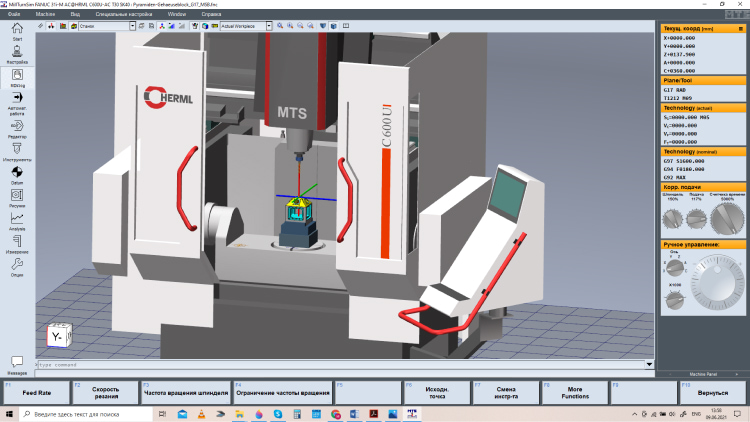Click F4 Ограничение частоты вращения button
The image size is (750, 422).
point(283,392)
